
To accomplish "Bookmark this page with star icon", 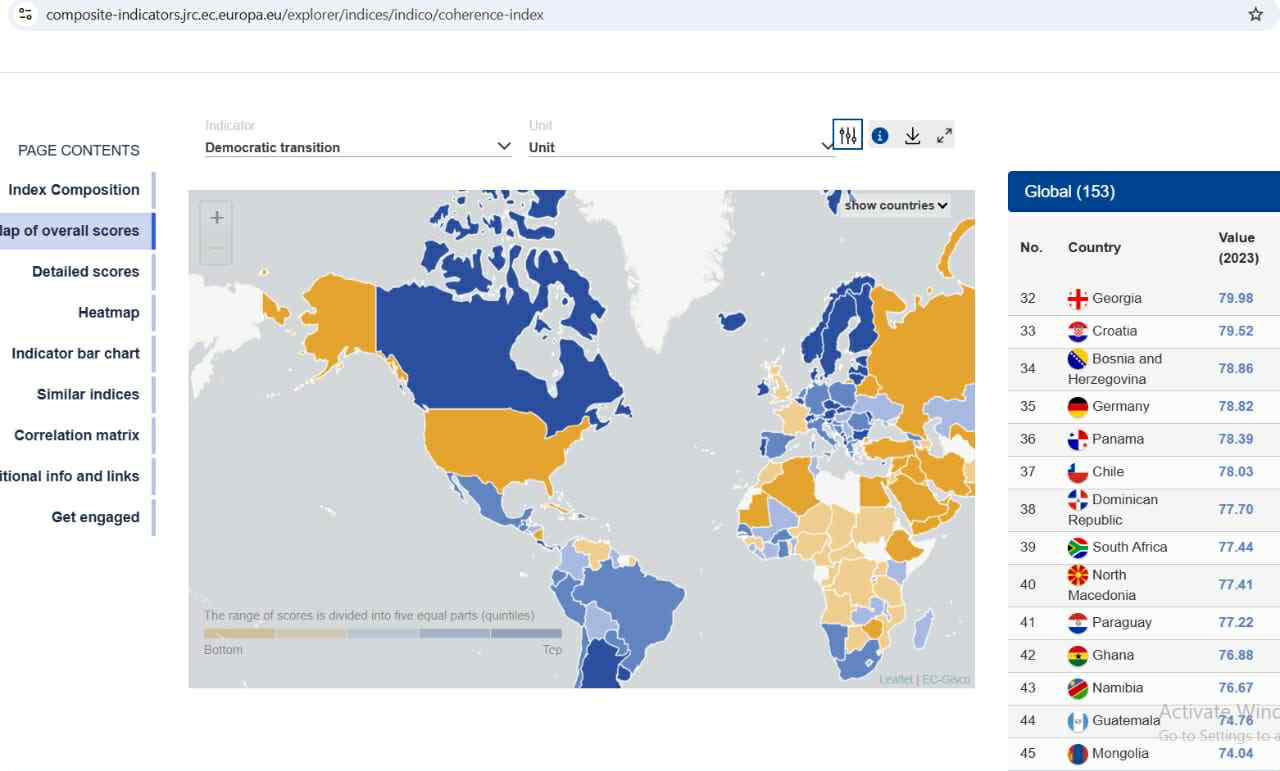I will point(1255,15).
